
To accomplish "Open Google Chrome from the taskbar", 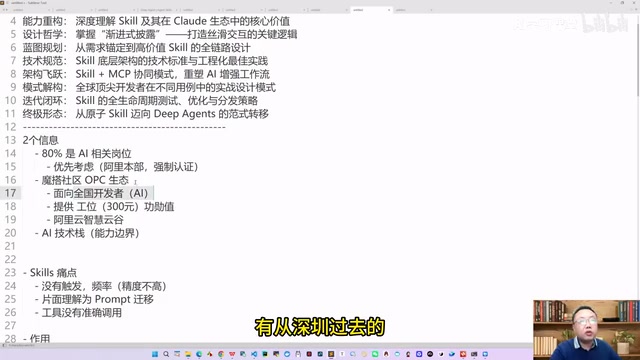I will tap(221, 354).
